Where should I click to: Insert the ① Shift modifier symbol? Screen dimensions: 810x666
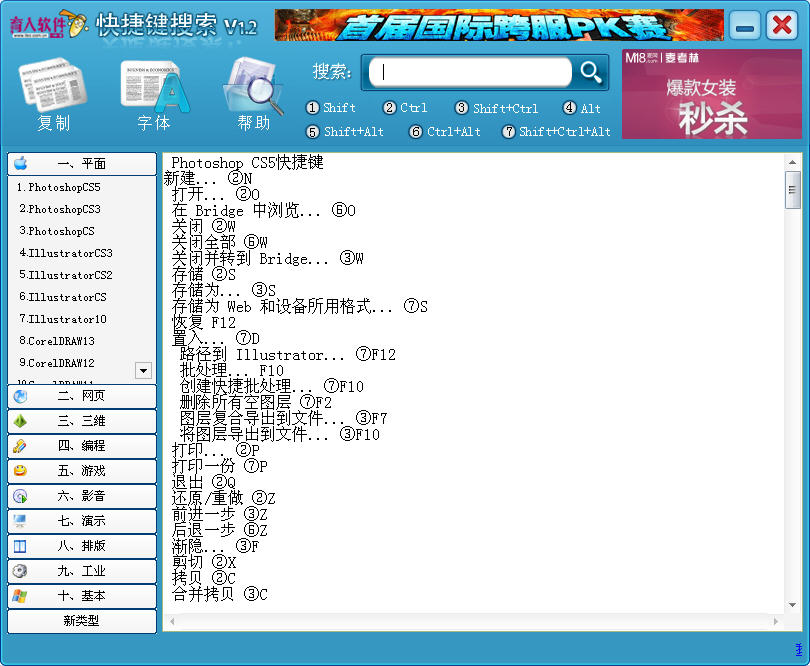331,108
